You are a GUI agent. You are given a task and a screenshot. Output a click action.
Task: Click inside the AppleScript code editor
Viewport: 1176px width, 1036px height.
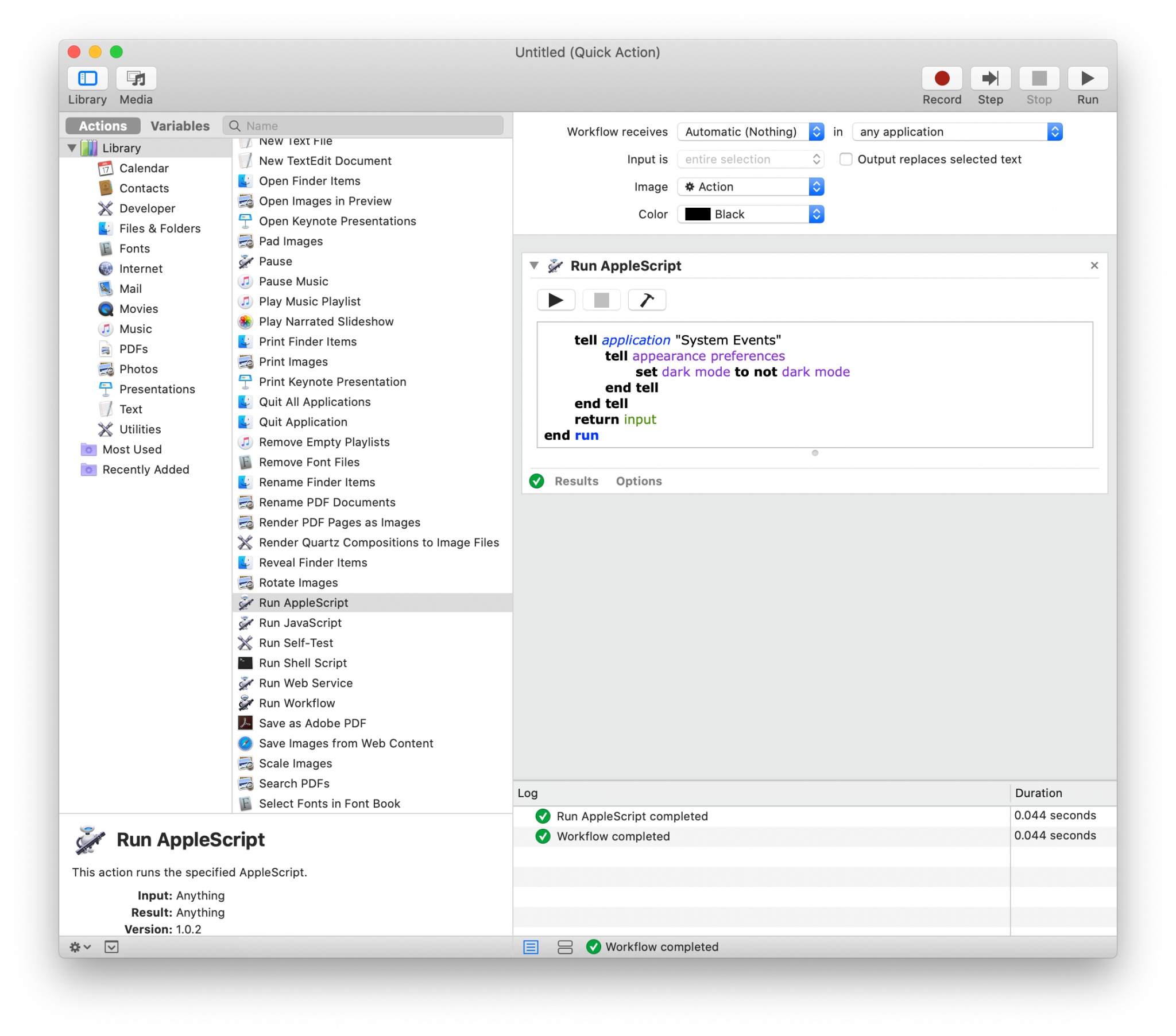815,384
